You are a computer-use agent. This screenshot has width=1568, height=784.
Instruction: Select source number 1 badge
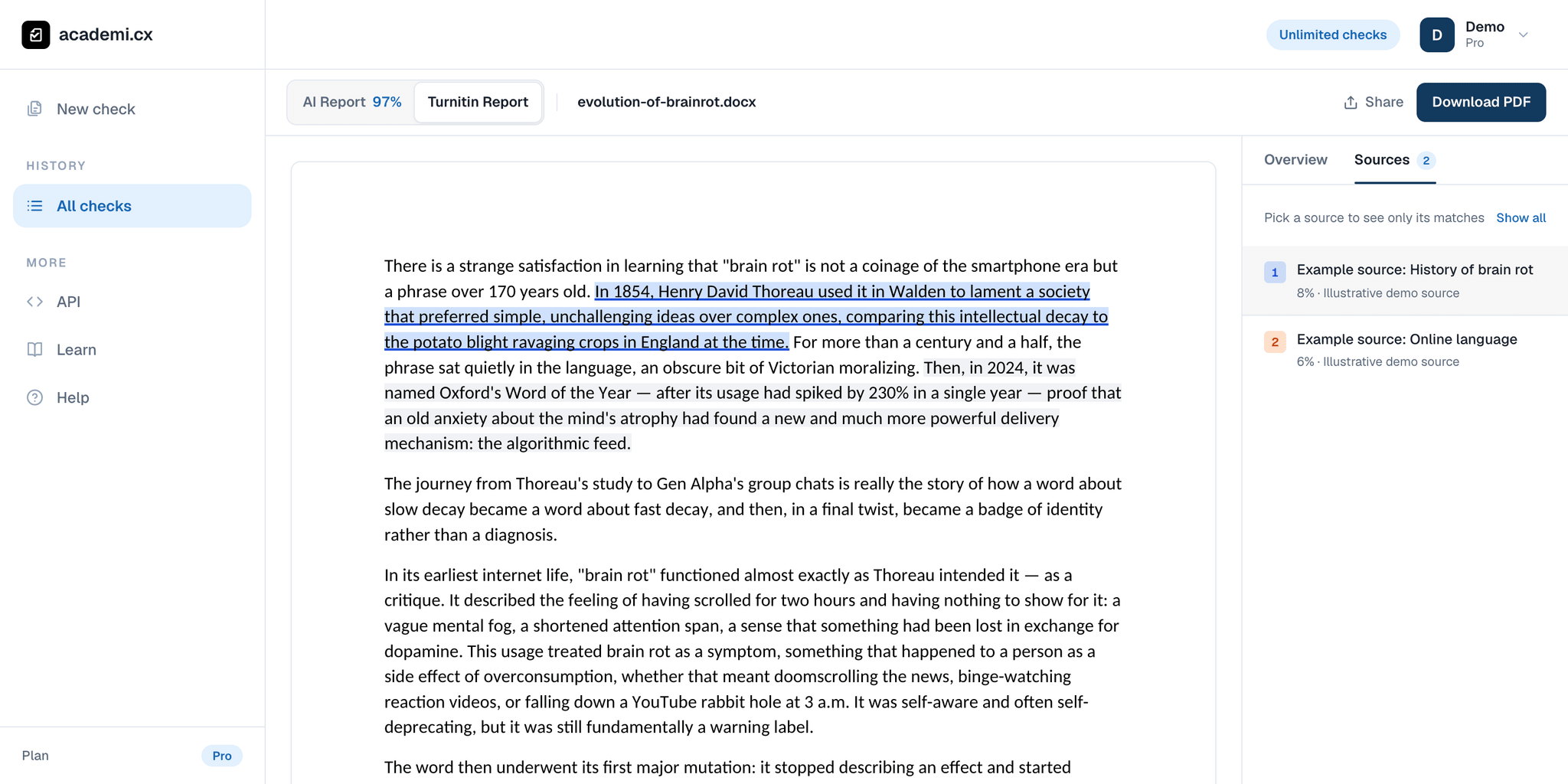pos(1275,272)
